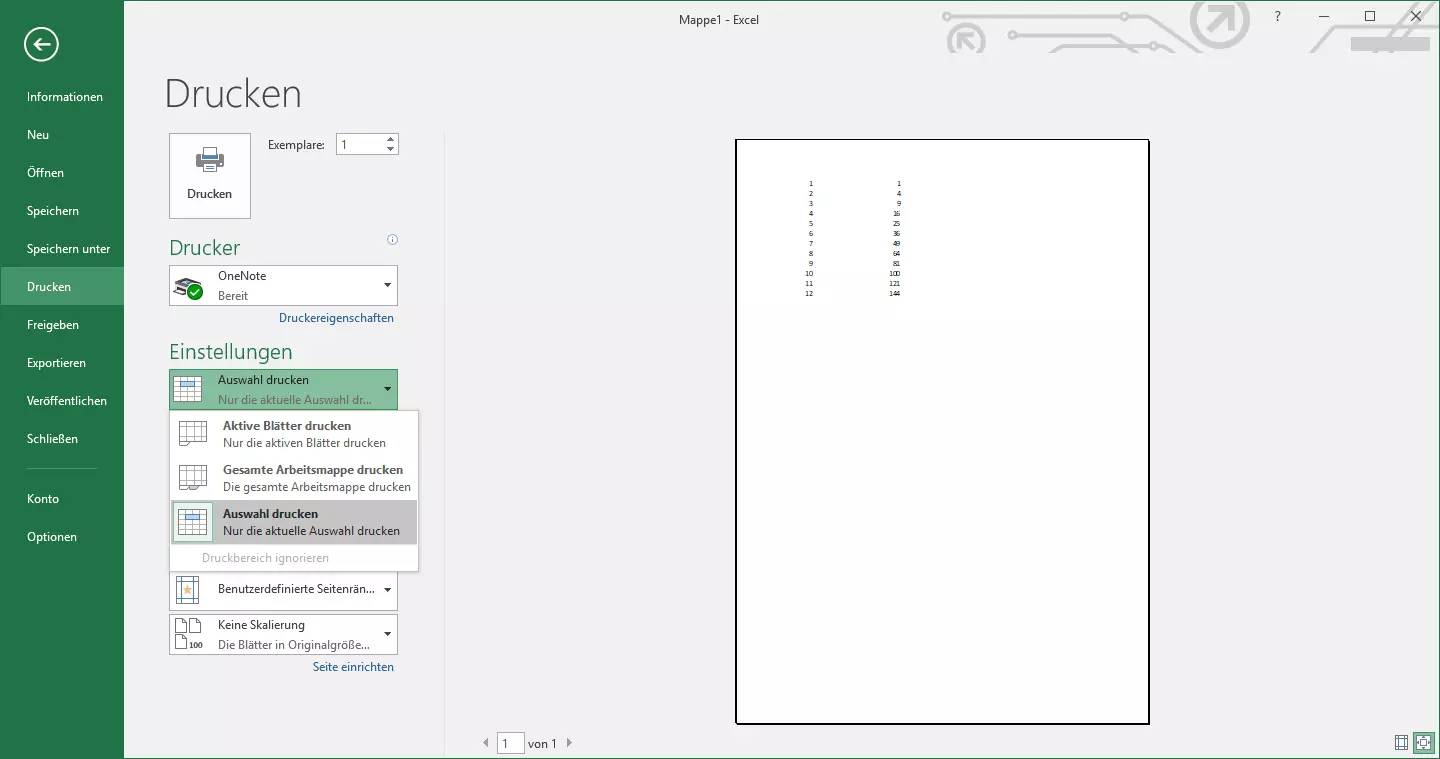Open Seite einrichten link

tap(353, 667)
